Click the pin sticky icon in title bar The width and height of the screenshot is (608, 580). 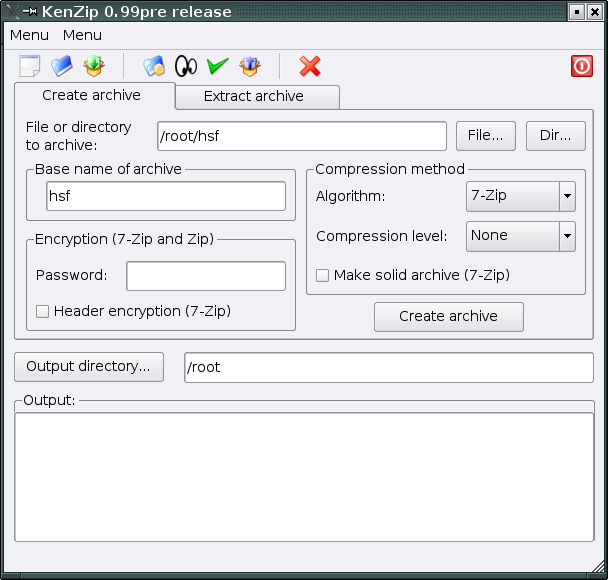point(30,12)
